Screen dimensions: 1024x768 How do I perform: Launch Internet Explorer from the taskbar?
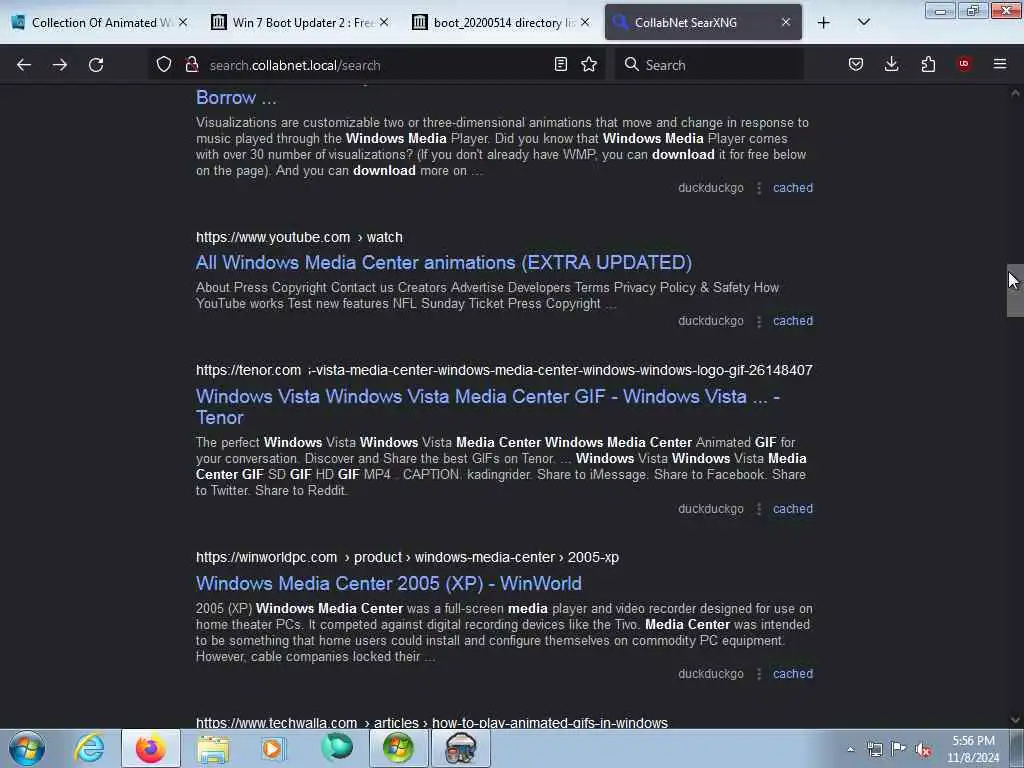coord(89,748)
